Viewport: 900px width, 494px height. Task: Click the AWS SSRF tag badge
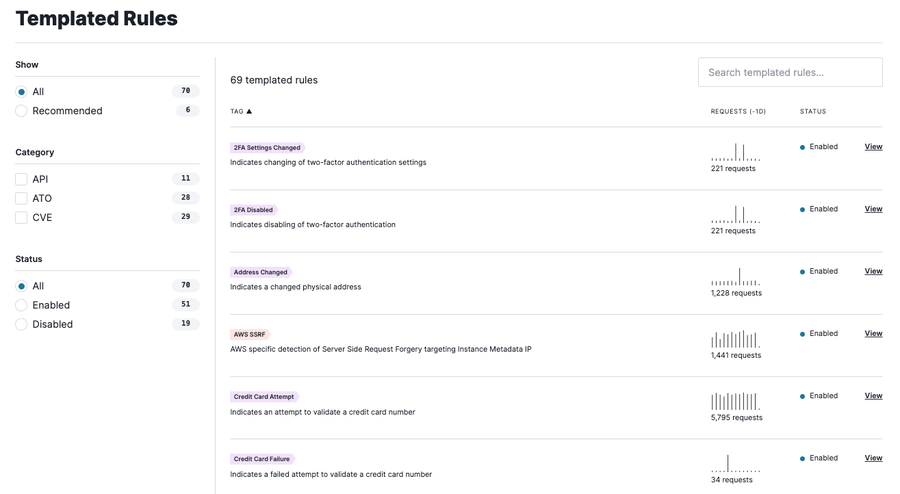coord(250,334)
